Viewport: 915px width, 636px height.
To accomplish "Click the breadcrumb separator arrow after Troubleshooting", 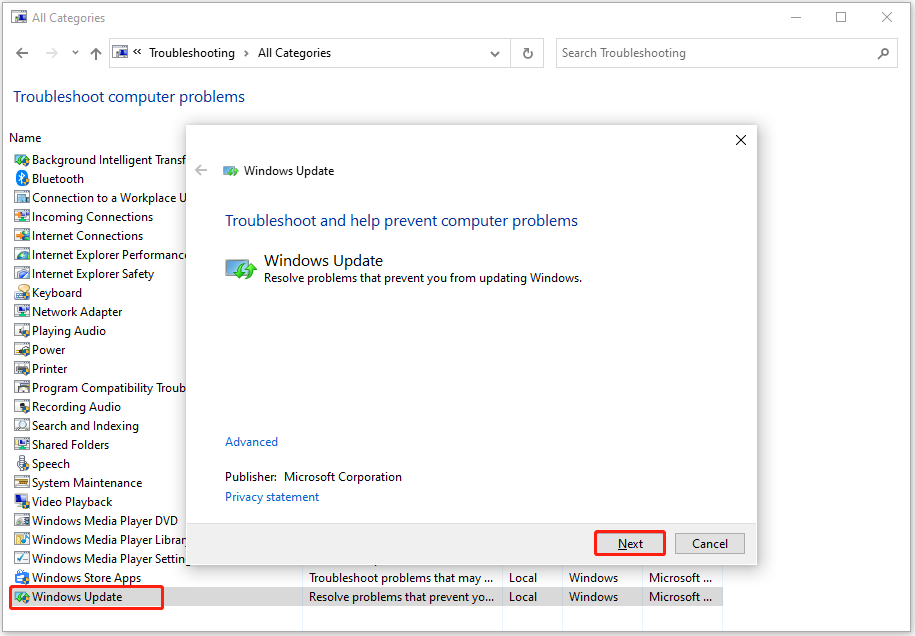I will coord(246,53).
